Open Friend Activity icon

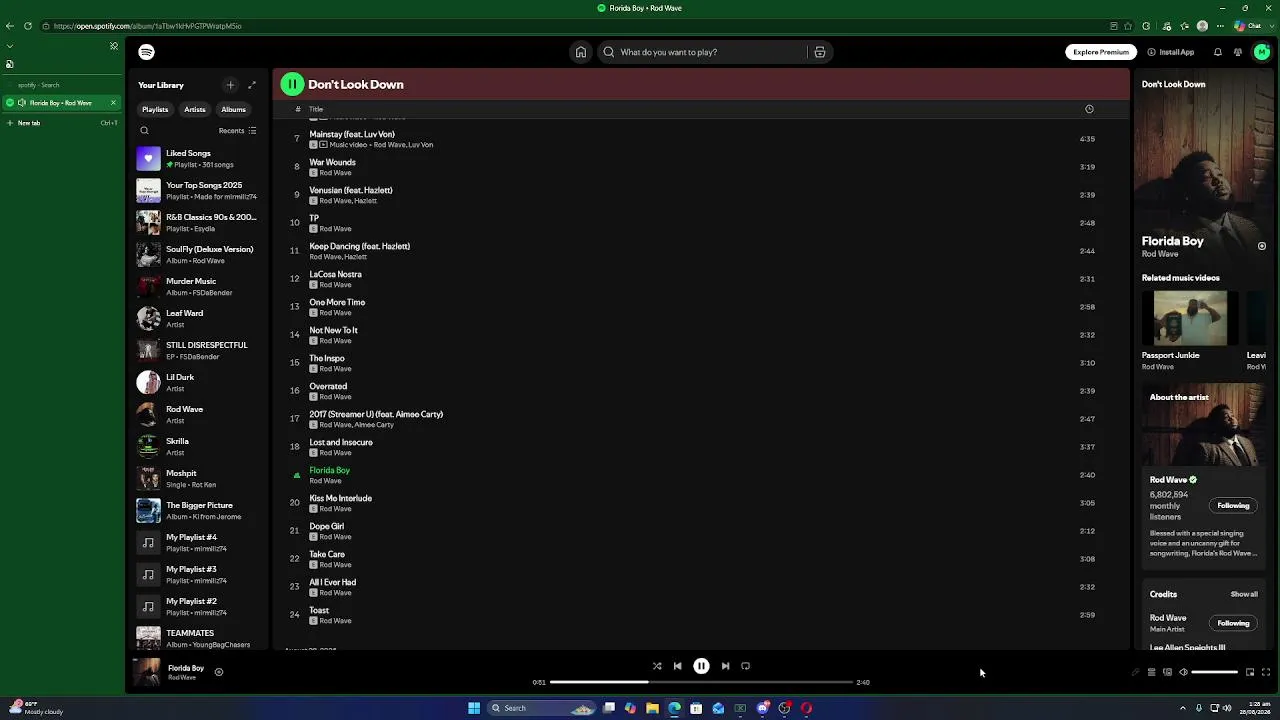click(x=1238, y=52)
